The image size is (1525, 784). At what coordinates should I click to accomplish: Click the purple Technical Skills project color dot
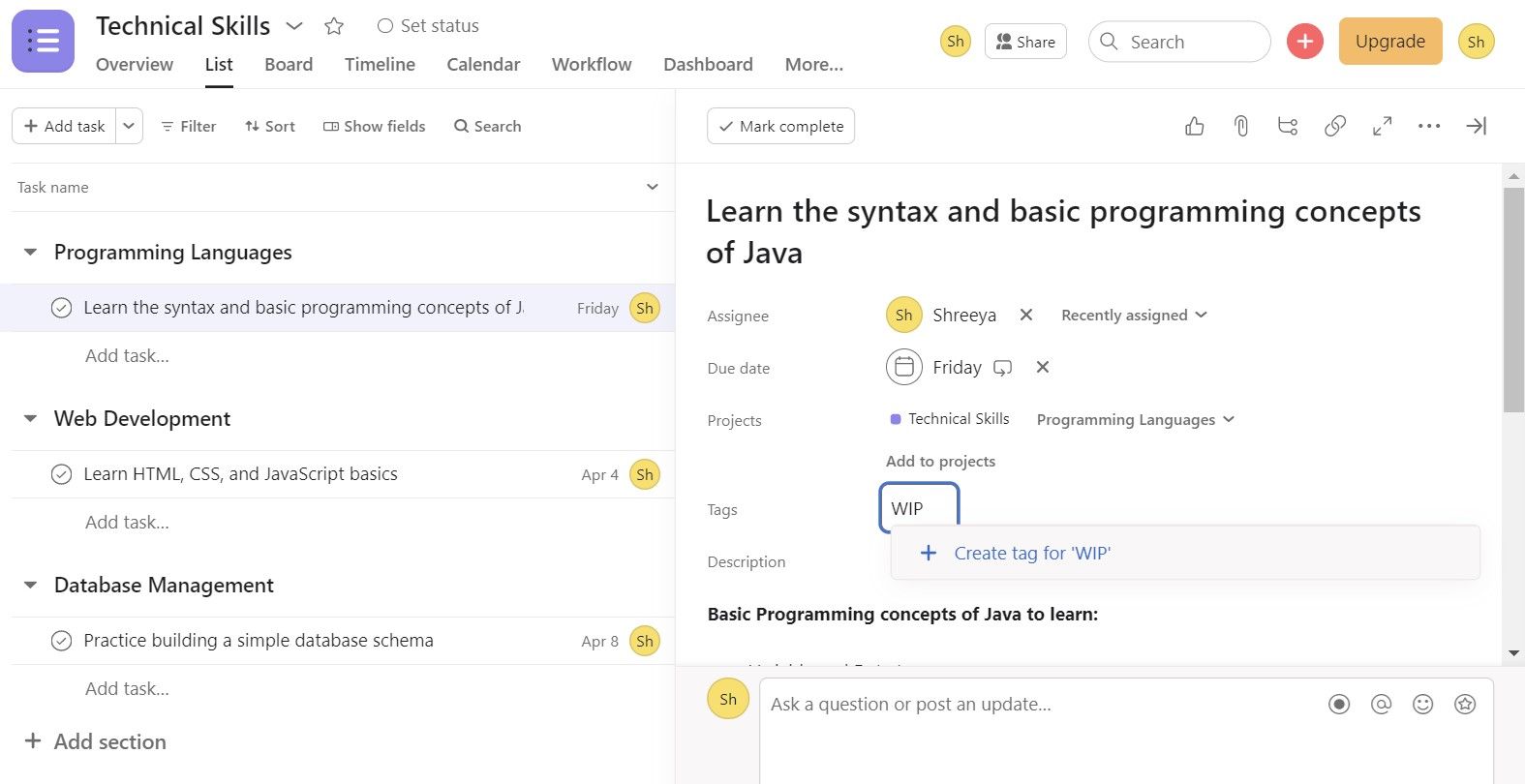(x=896, y=419)
